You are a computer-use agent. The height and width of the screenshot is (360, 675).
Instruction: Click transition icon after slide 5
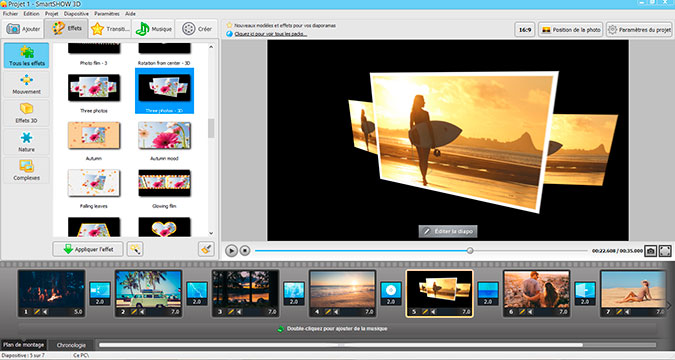coord(488,290)
